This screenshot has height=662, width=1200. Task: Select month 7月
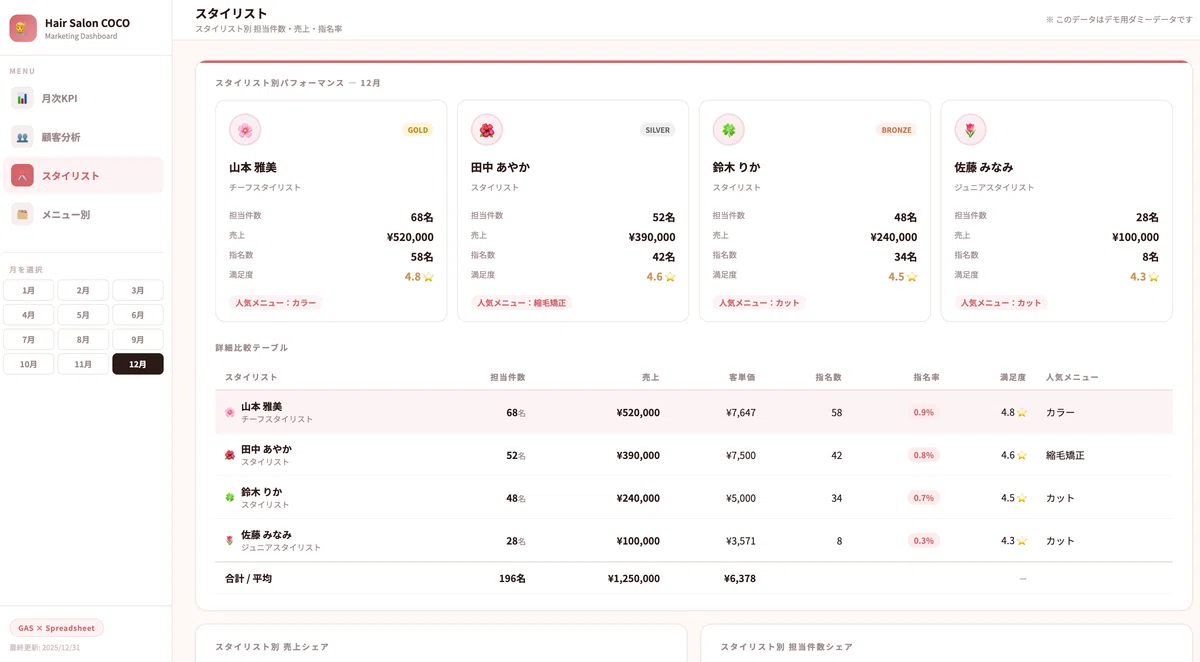point(29,340)
